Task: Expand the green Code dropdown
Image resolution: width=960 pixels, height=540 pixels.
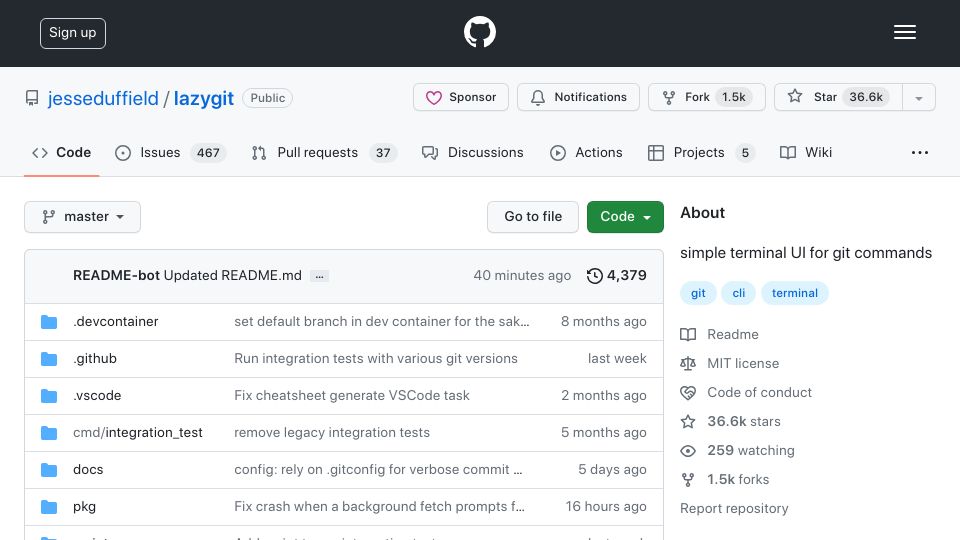Action: [625, 217]
